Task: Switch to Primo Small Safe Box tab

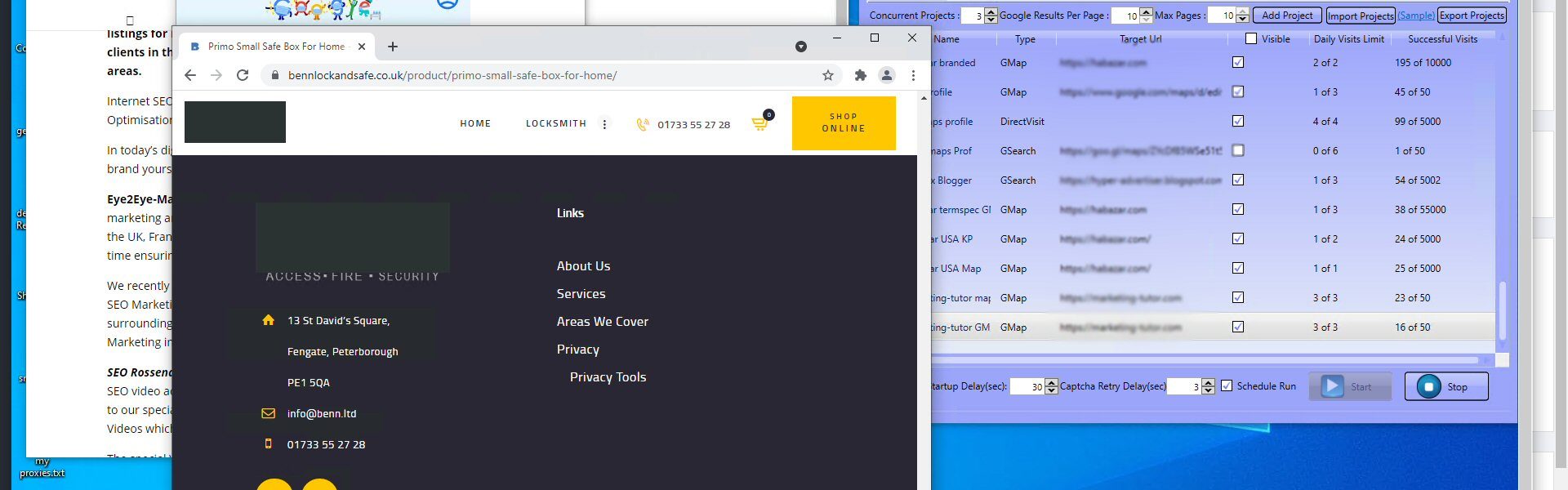Action: [x=275, y=47]
